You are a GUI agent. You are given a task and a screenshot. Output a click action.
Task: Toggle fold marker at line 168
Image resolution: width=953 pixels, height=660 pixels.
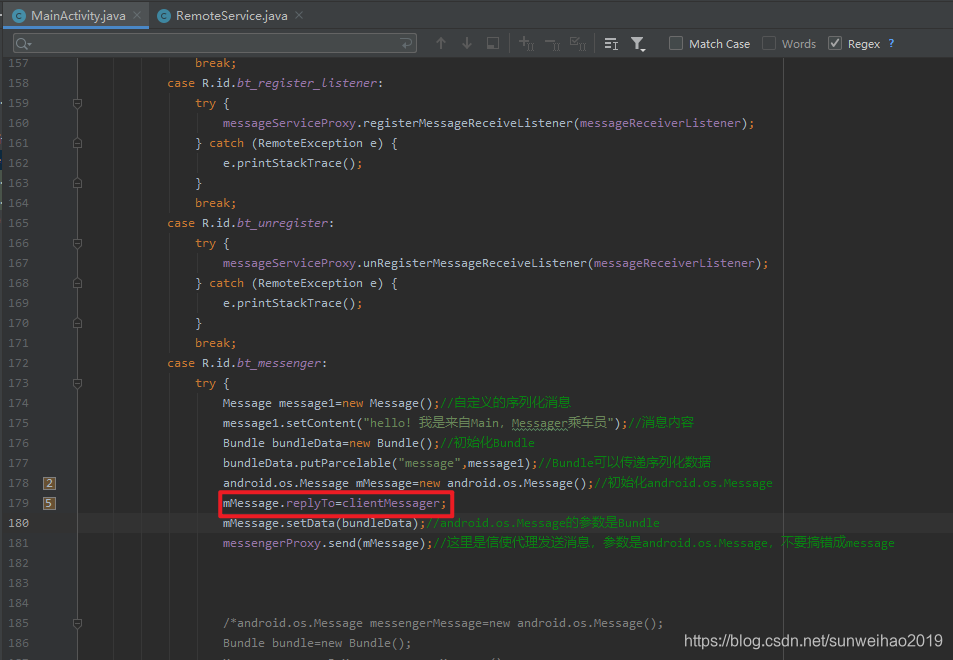(77, 283)
